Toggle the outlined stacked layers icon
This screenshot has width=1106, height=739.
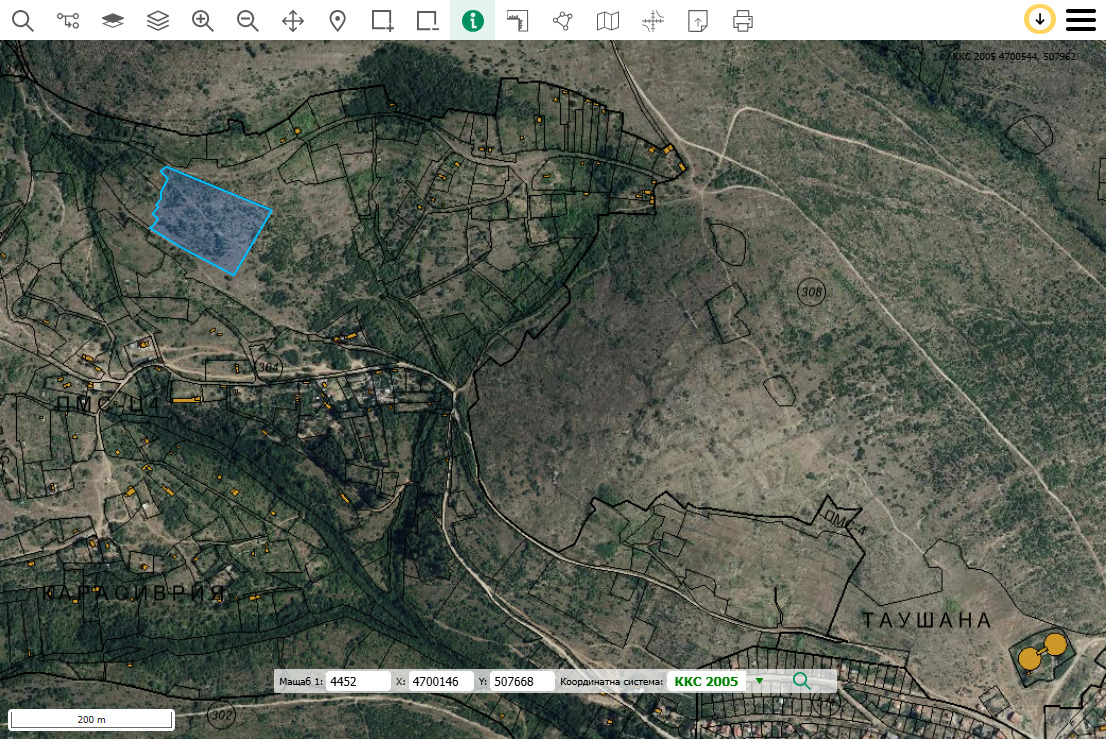pyautogui.click(x=158, y=20)
